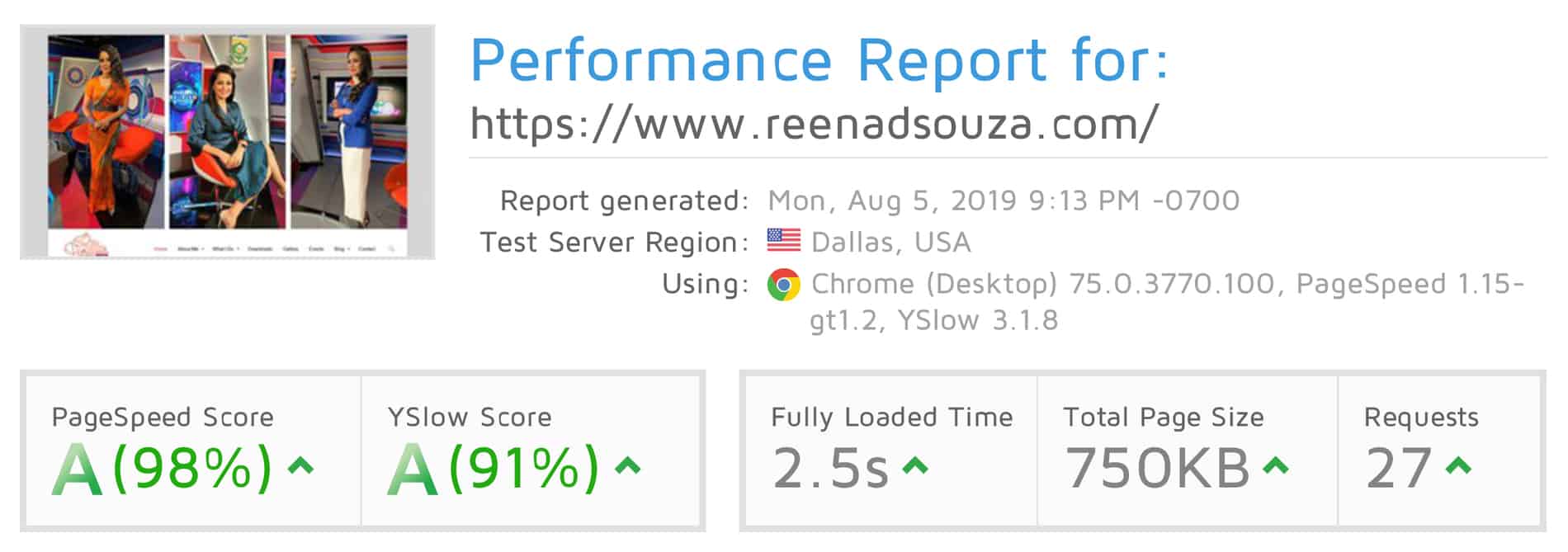The width and height of the screenshot is (1568, 552).
Task: Click the US flag icon beside Dallas
Action: (x=783, y=241)
